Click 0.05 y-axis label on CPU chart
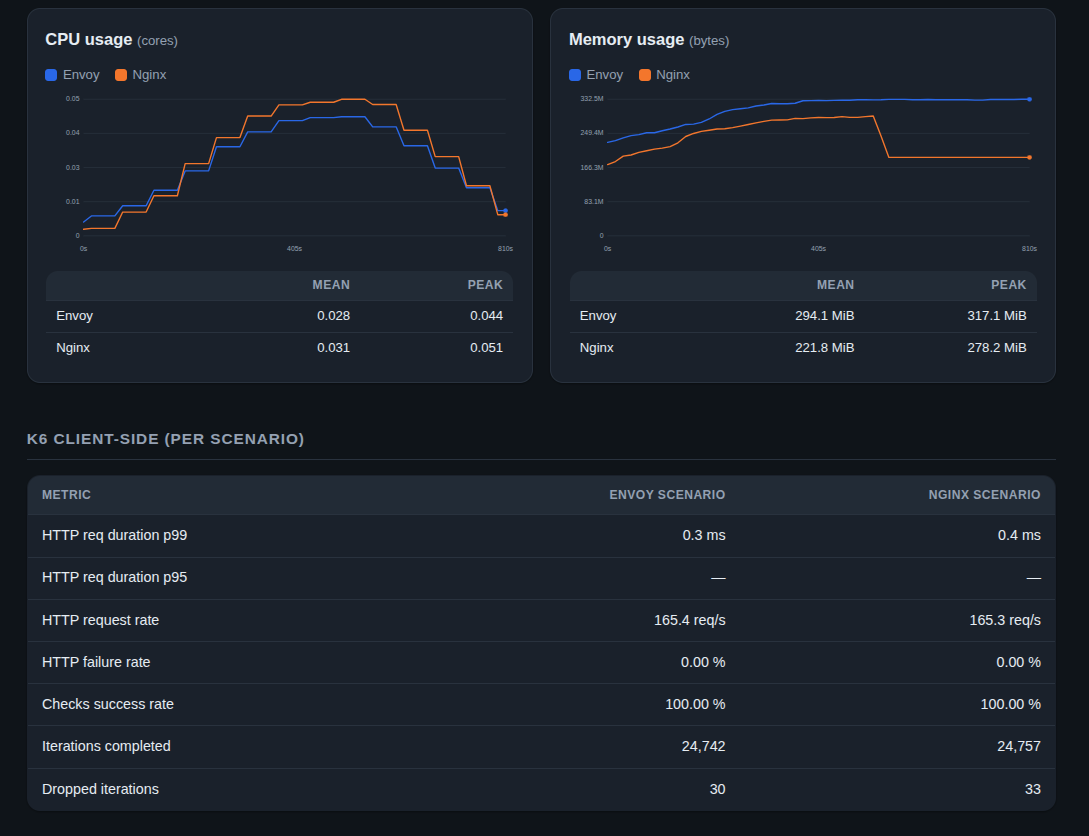This screenshot has width=1089, height=836. tap(73, 99)
